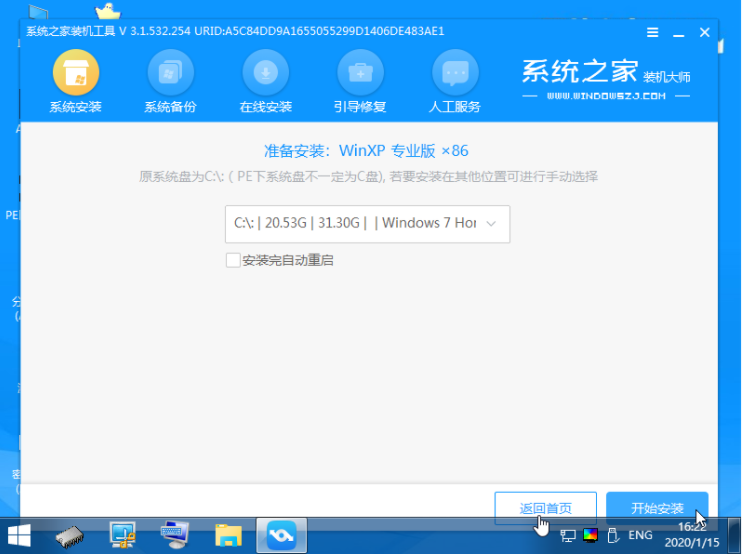742x555 pixels.
Task: Click the 系统之家 logo banner
Action: pos(605,77)
